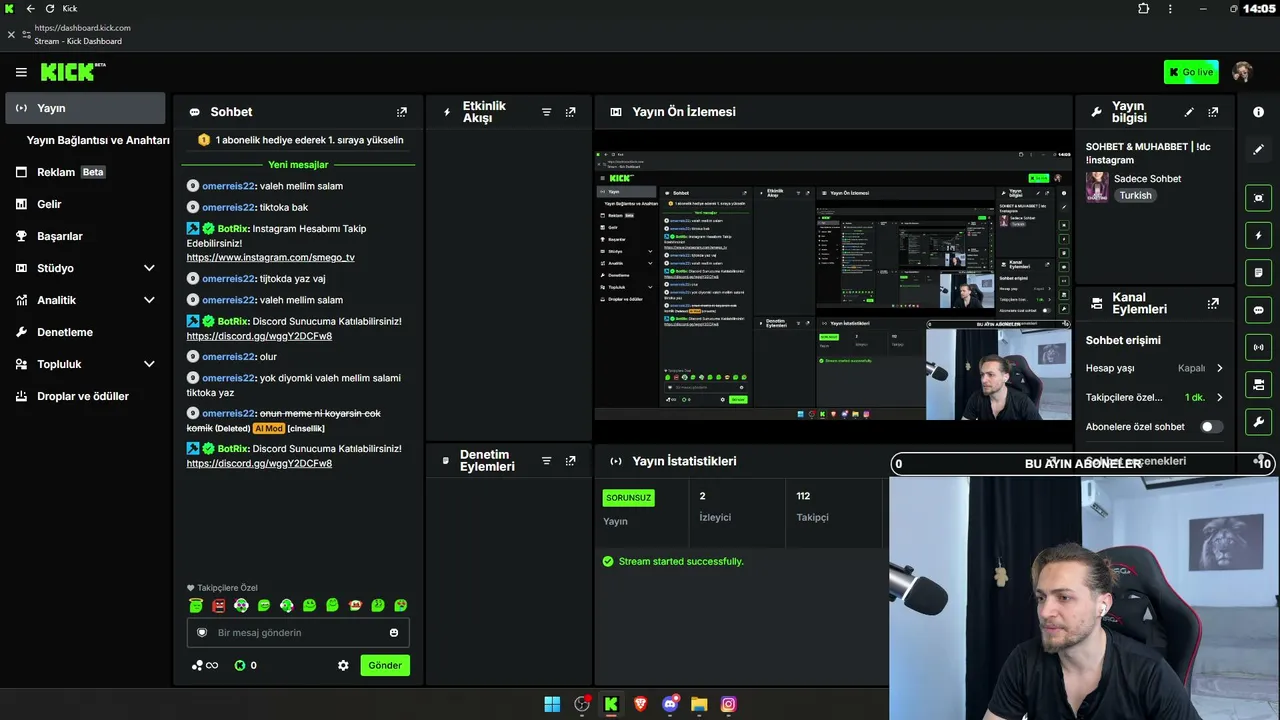The image size is (1280, 720).
Task: Toggle the broadcast stats widget in right sidebar
Action: click(x=1258, y=347)
